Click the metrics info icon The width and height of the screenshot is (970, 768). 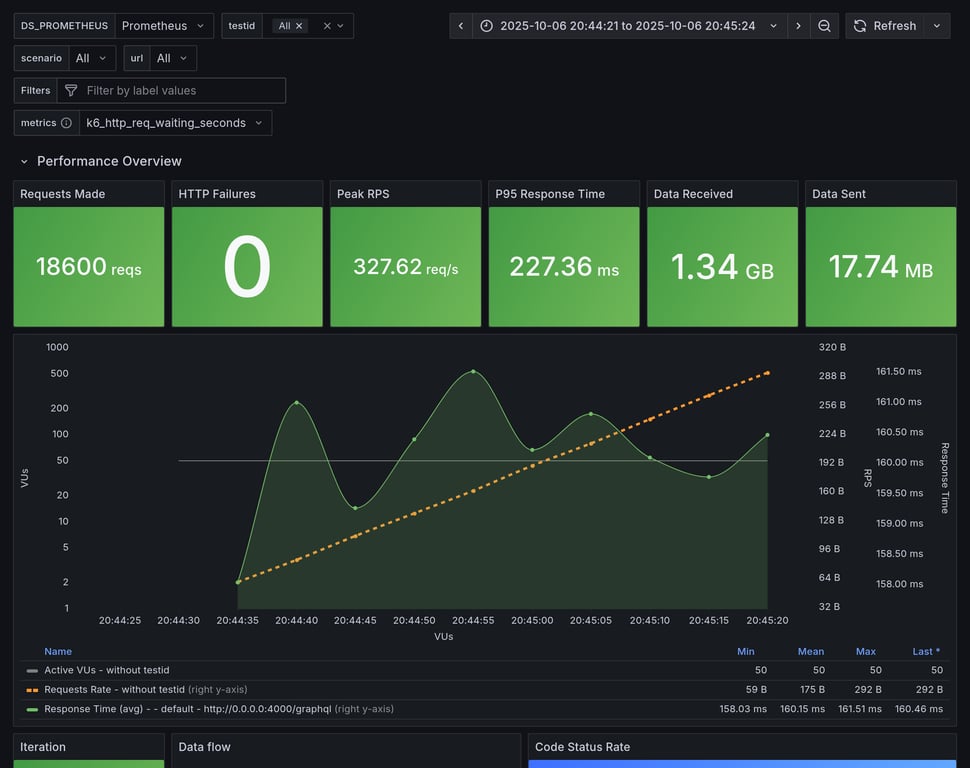pos(66,123)
